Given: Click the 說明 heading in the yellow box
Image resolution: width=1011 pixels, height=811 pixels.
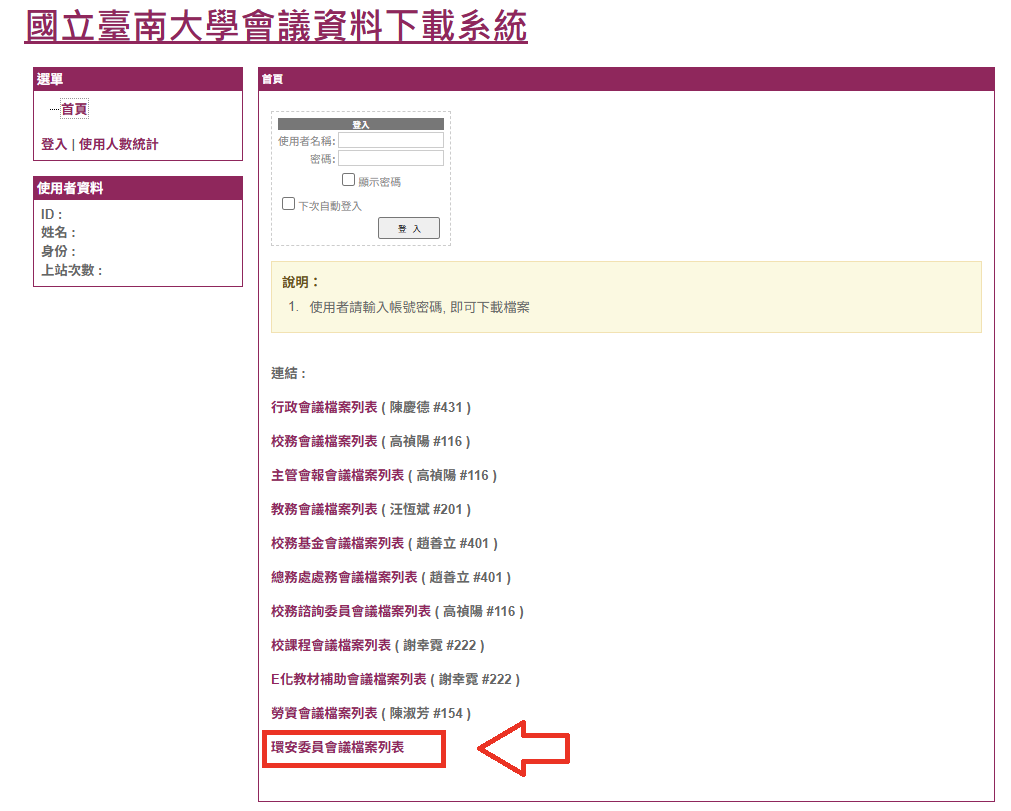Looking at the screenshot, I should click(x=300, y=282).
